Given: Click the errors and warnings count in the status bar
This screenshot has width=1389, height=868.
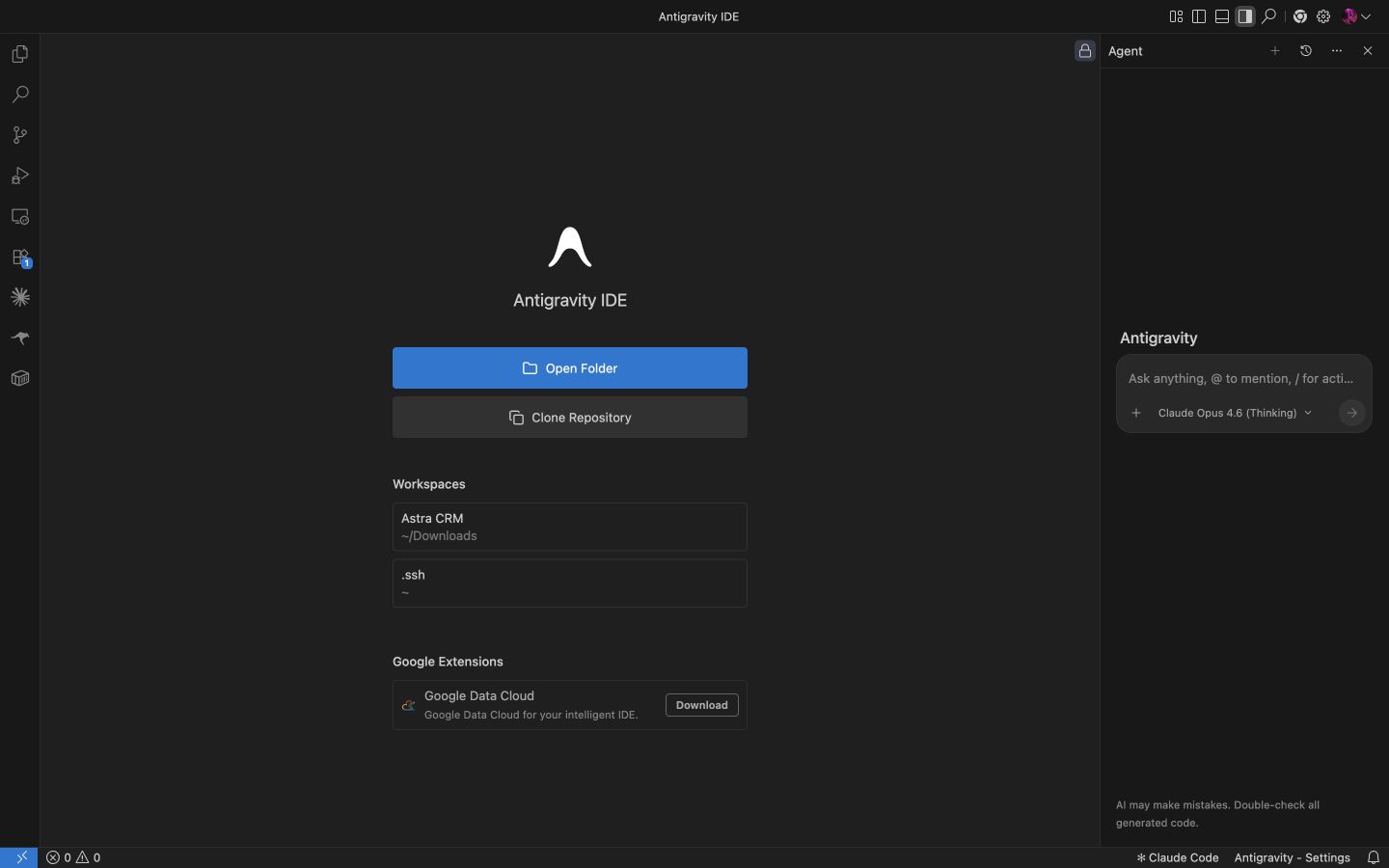Looking at the screenshot, I should pos(74,857).
